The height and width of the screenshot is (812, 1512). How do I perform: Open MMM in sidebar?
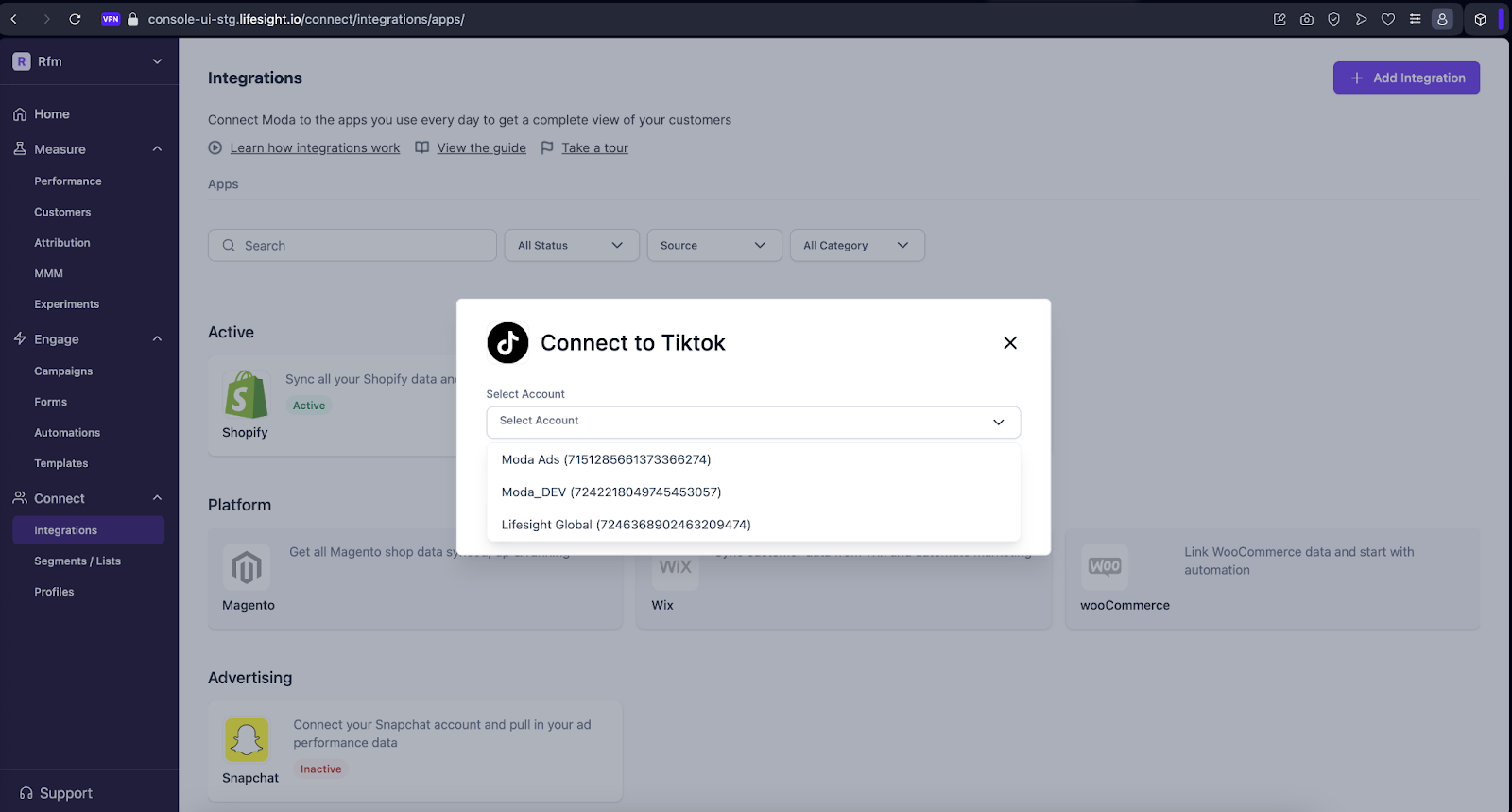[48, 274]
